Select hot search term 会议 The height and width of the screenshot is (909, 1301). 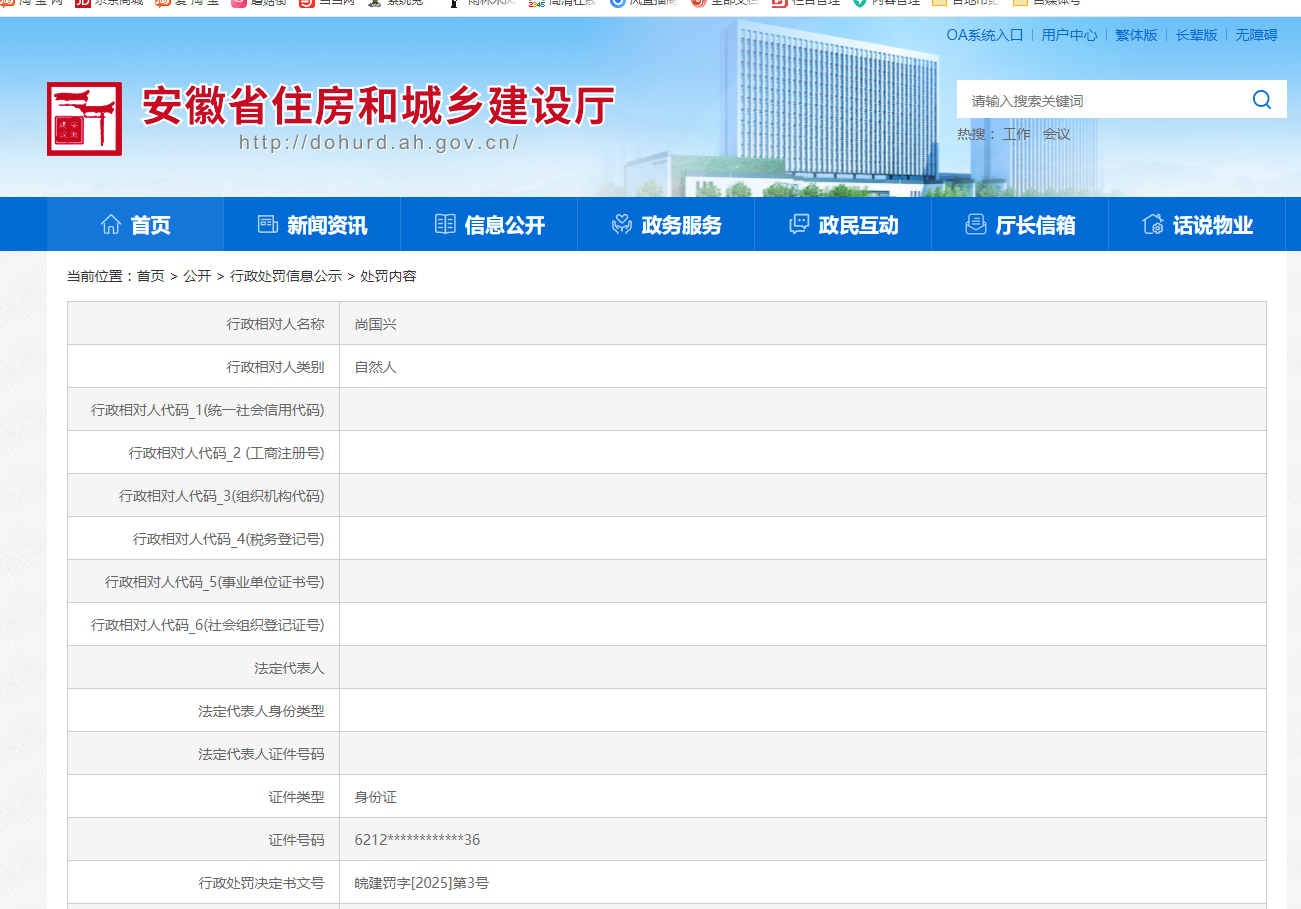(1056, 134)
